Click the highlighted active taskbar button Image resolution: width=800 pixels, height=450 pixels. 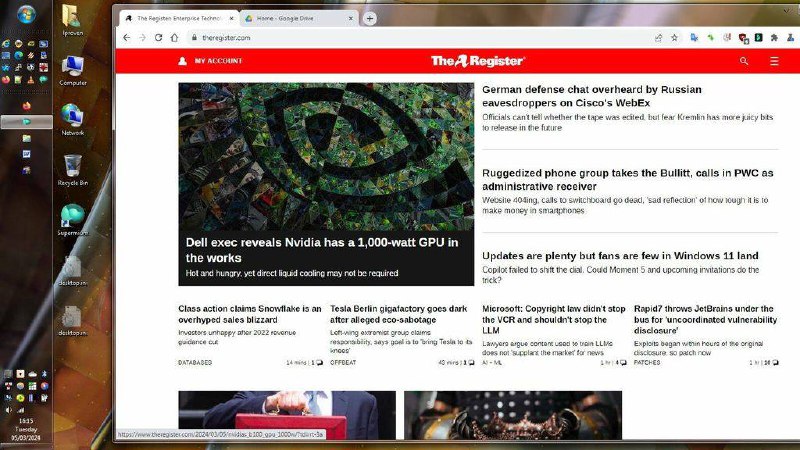(x=27, y=122)
